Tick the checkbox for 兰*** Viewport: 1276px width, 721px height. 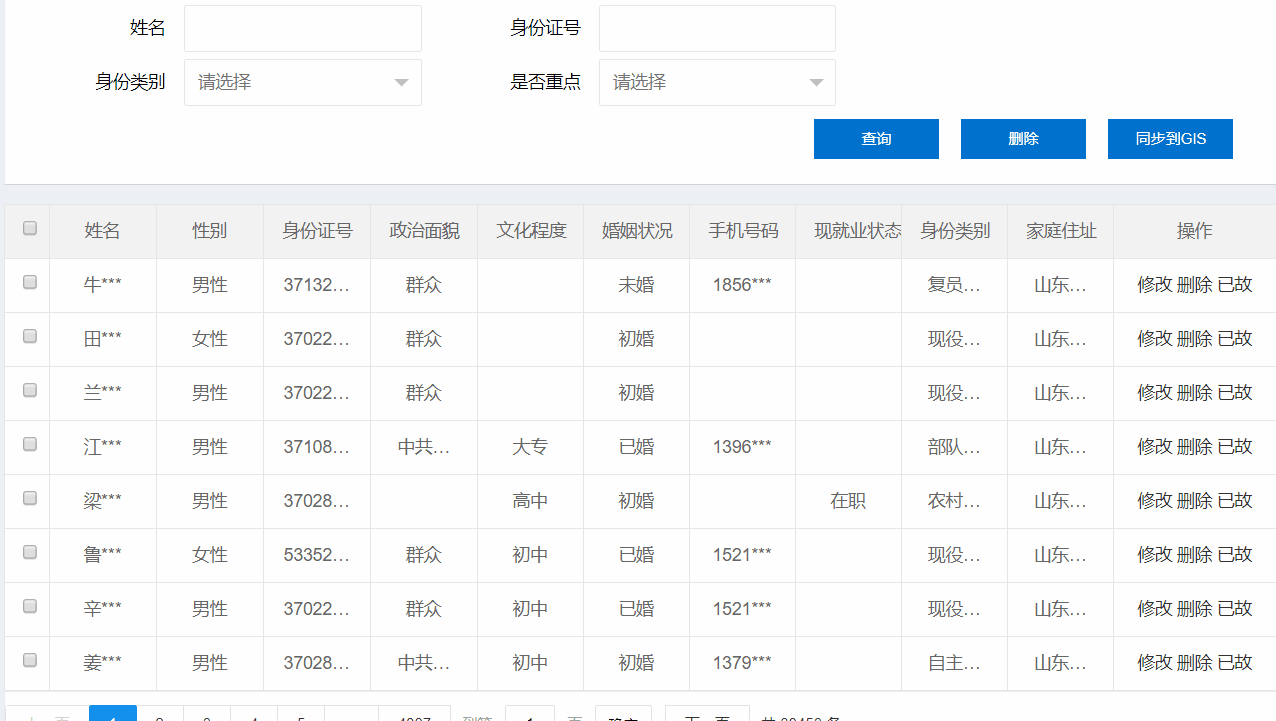pyautogui.click(x=30, y=391)
